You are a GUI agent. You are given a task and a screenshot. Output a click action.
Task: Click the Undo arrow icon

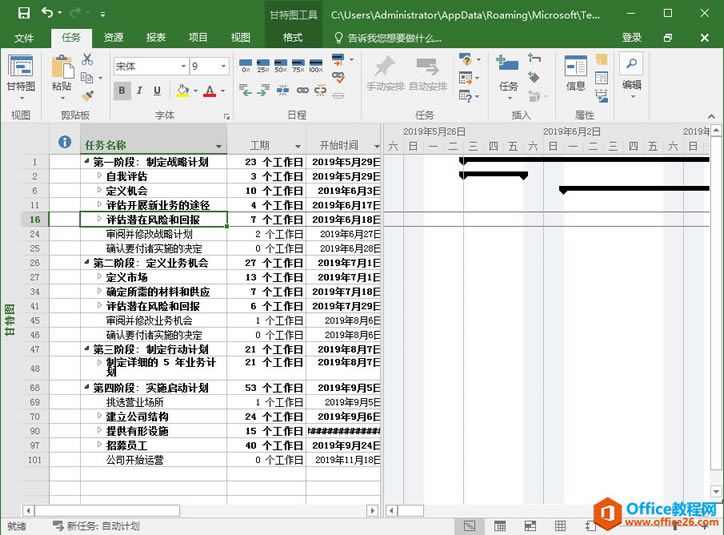click(48, 13)
